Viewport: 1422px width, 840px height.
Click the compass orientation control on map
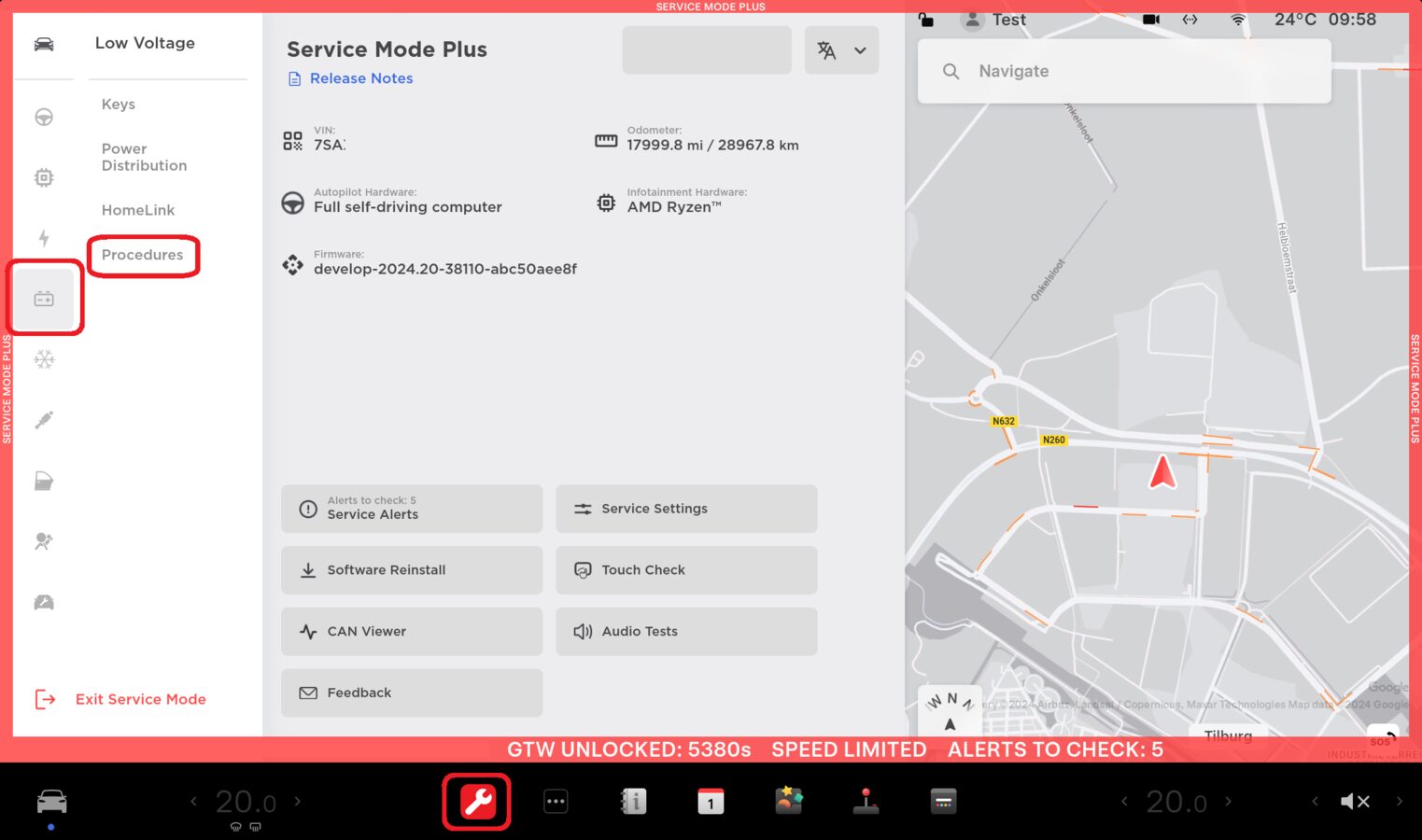[950, 710]
